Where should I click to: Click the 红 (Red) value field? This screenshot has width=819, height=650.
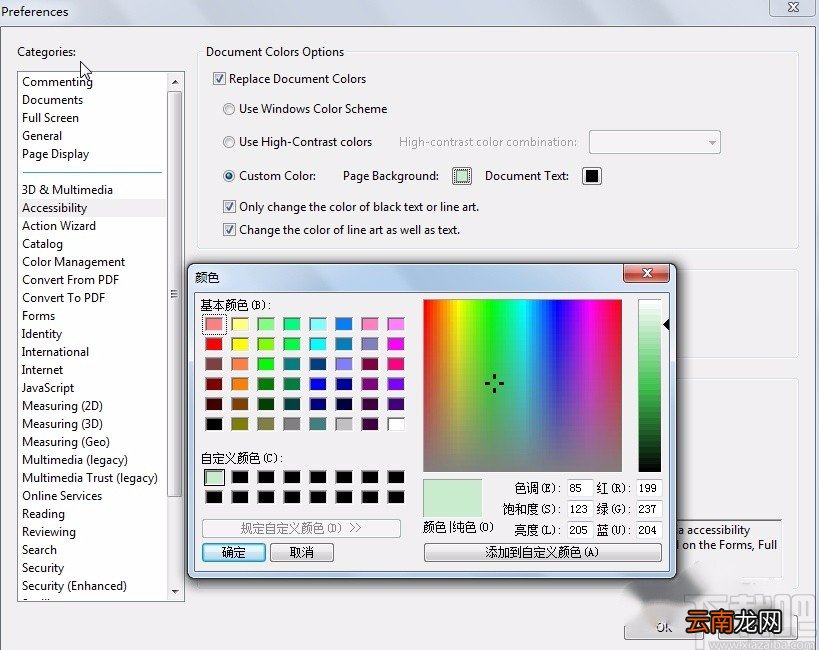(649, 488)
